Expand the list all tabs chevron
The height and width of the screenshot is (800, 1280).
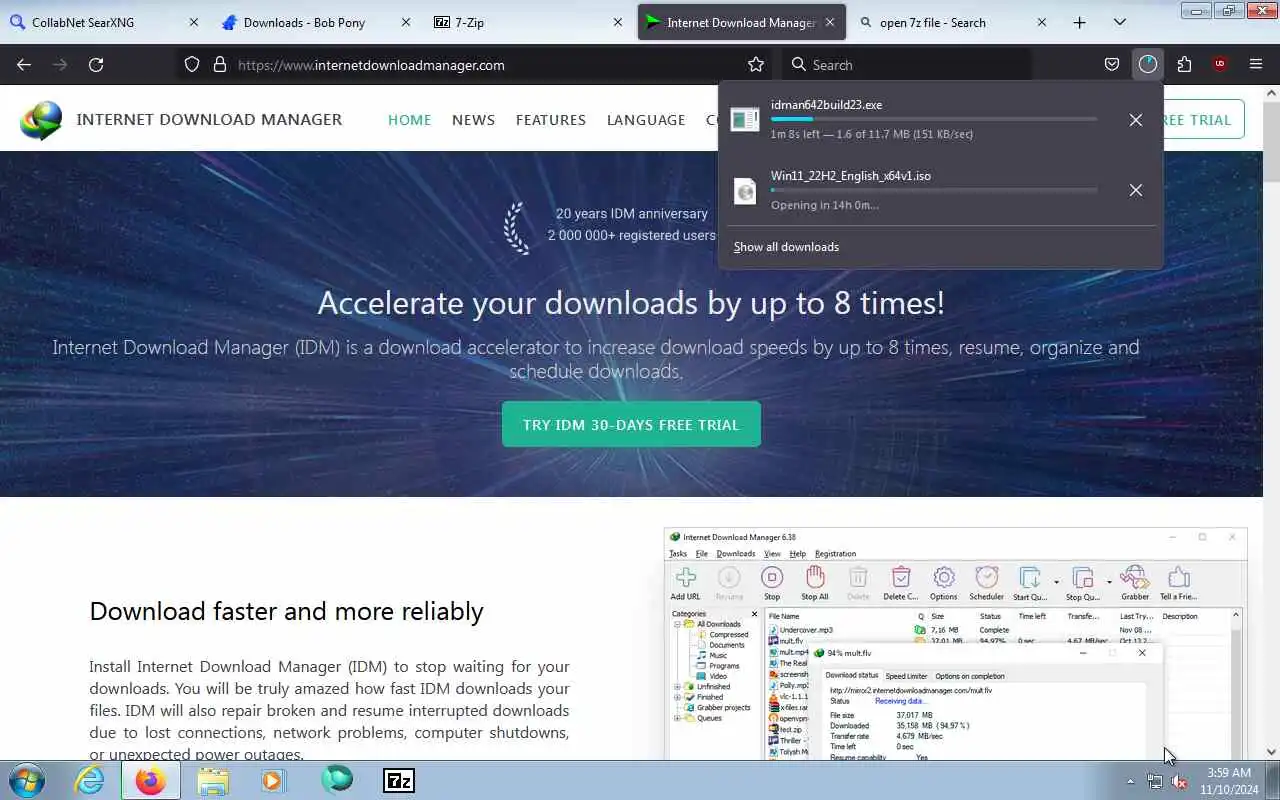click(x=1119, y=22)
